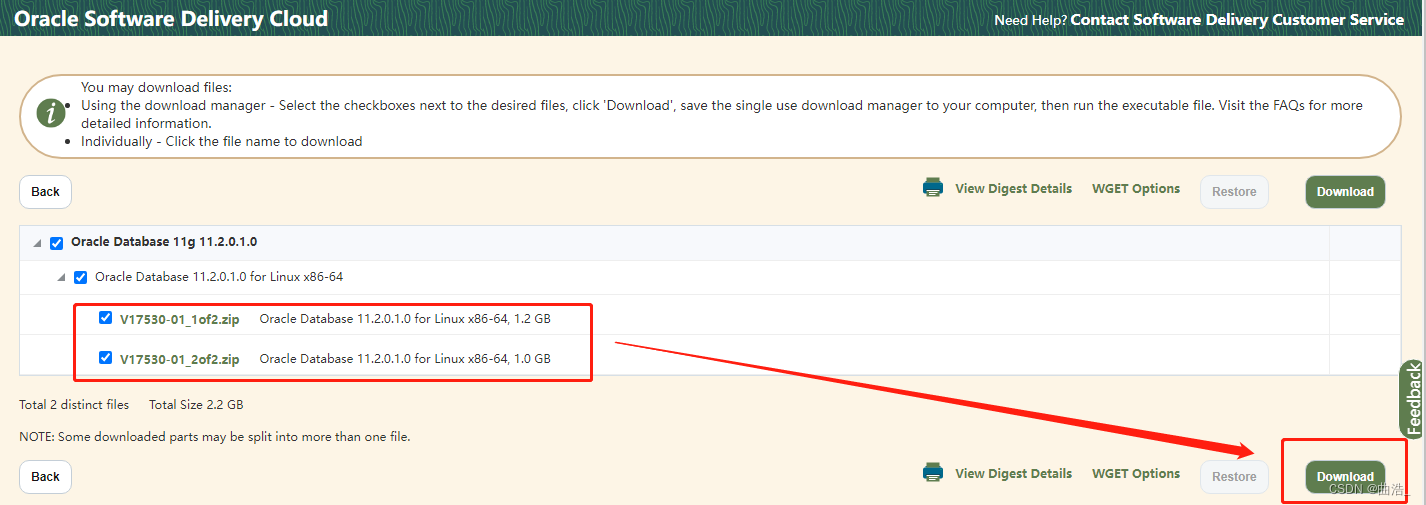Click the lower printer icon beside View Digest Details

click(933, 473)
